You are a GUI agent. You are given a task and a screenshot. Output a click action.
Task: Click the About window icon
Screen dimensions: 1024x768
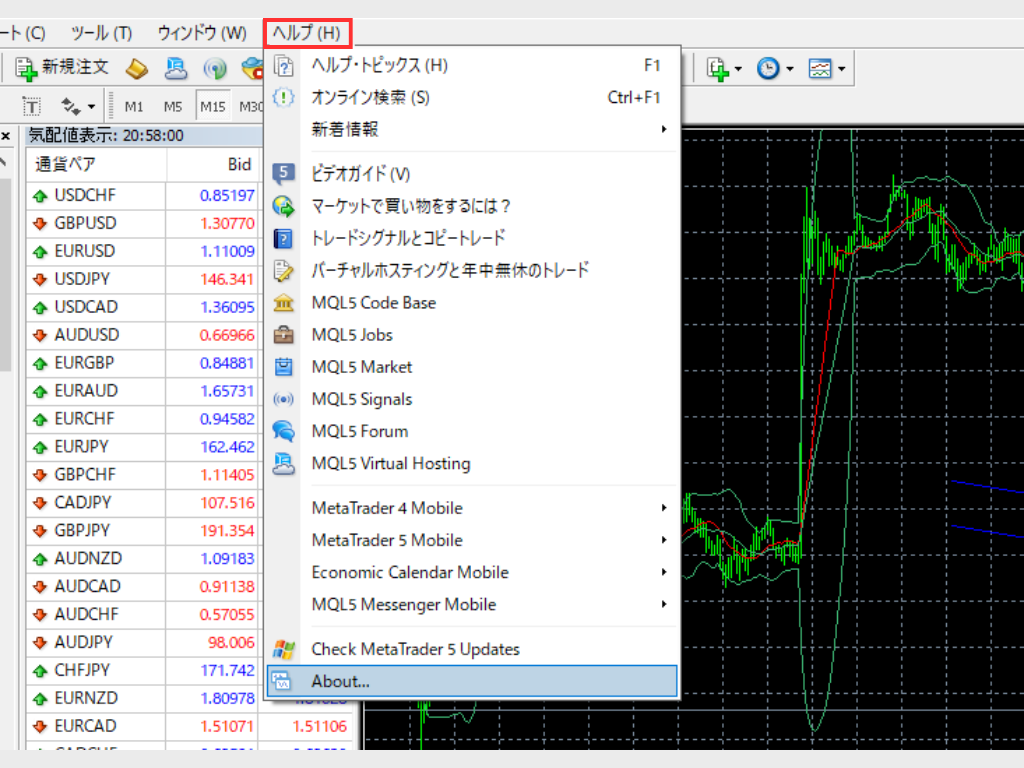coord(281,680)
